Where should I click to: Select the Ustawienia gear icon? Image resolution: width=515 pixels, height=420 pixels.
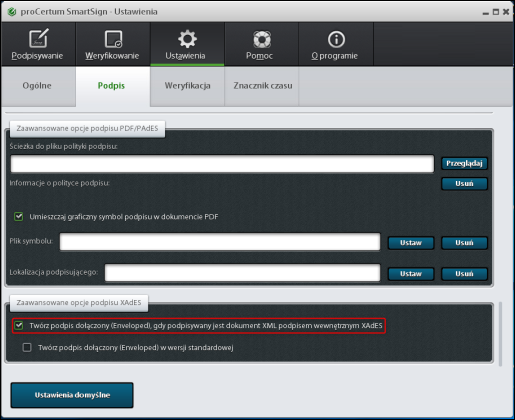pyautogui.click(x=187, y=39)
